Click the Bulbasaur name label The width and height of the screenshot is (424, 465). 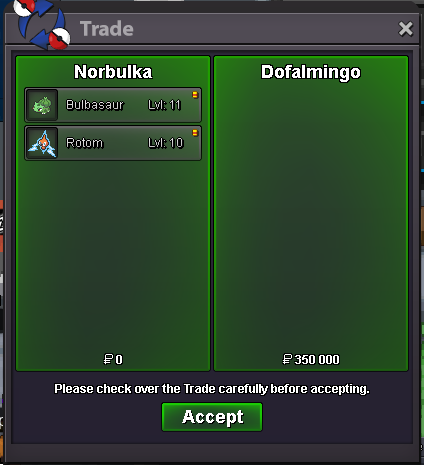95,105
